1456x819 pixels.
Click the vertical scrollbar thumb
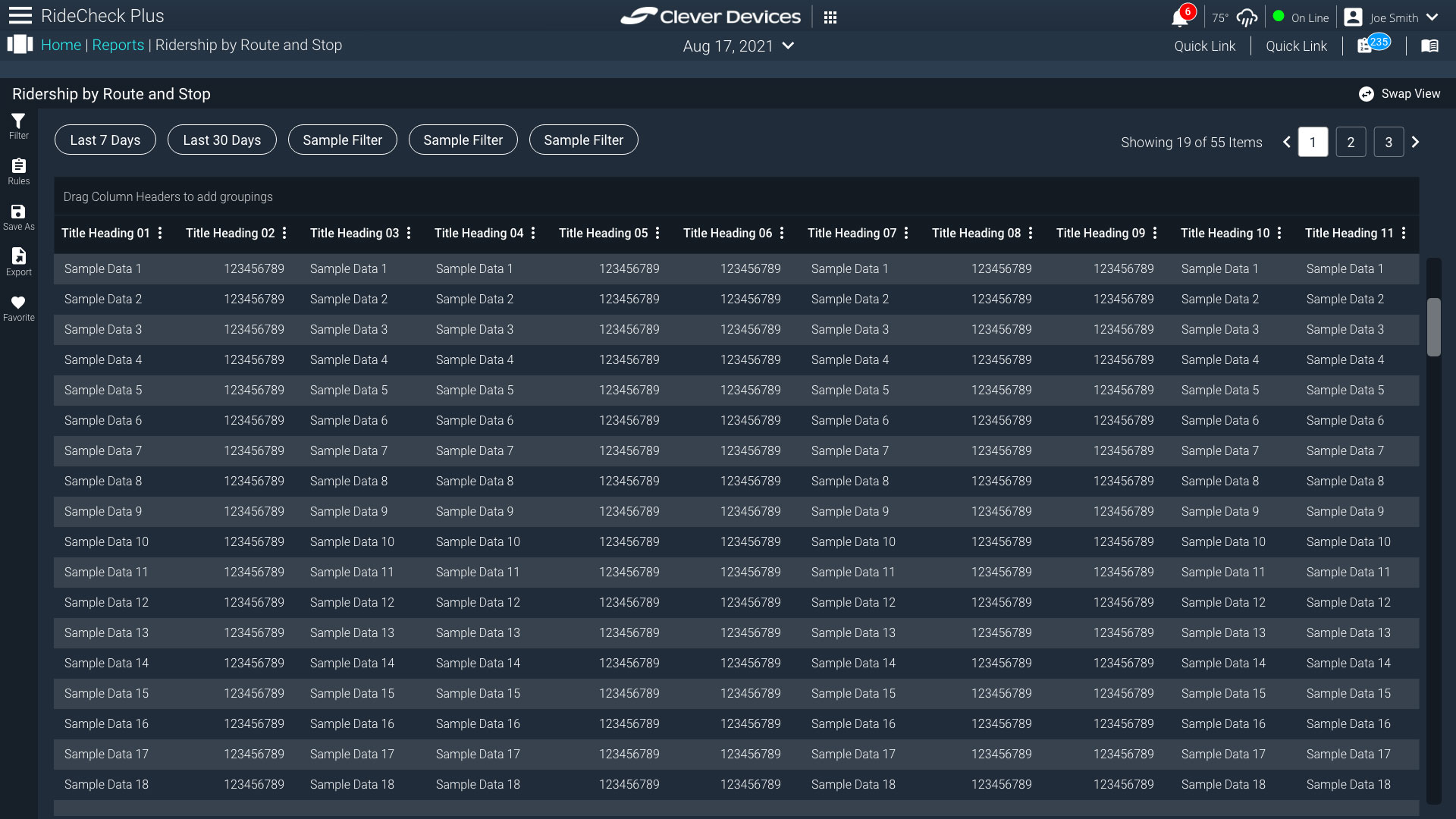(1433, 327)
